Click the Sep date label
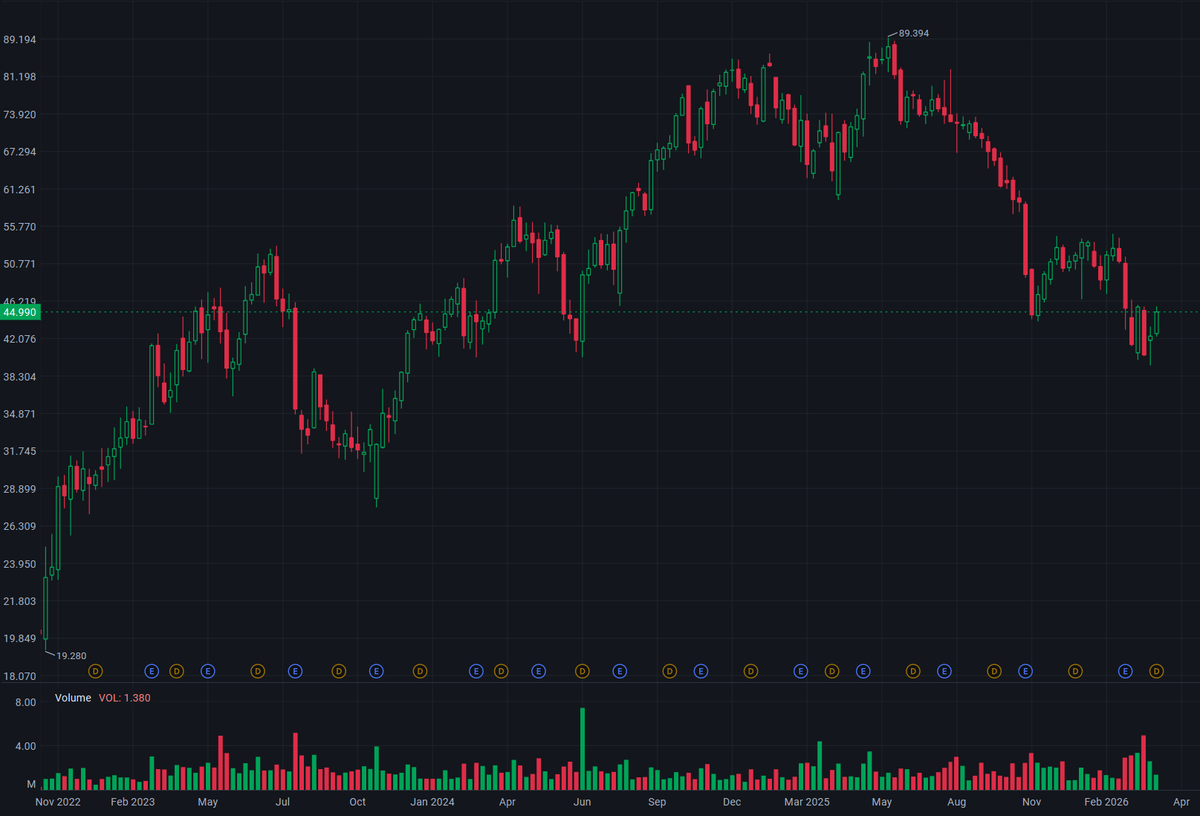 (657, 802)
